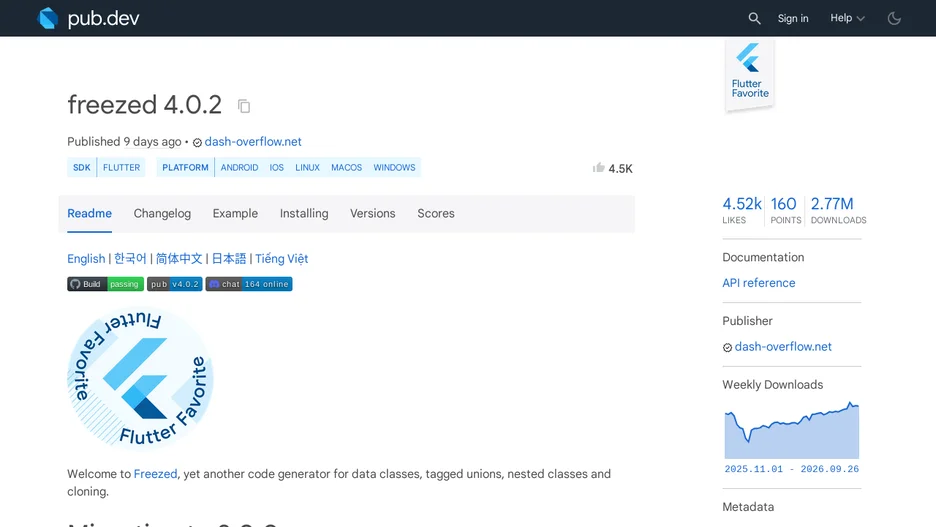Click the GitHub Build passing badge

coord(106,284)
